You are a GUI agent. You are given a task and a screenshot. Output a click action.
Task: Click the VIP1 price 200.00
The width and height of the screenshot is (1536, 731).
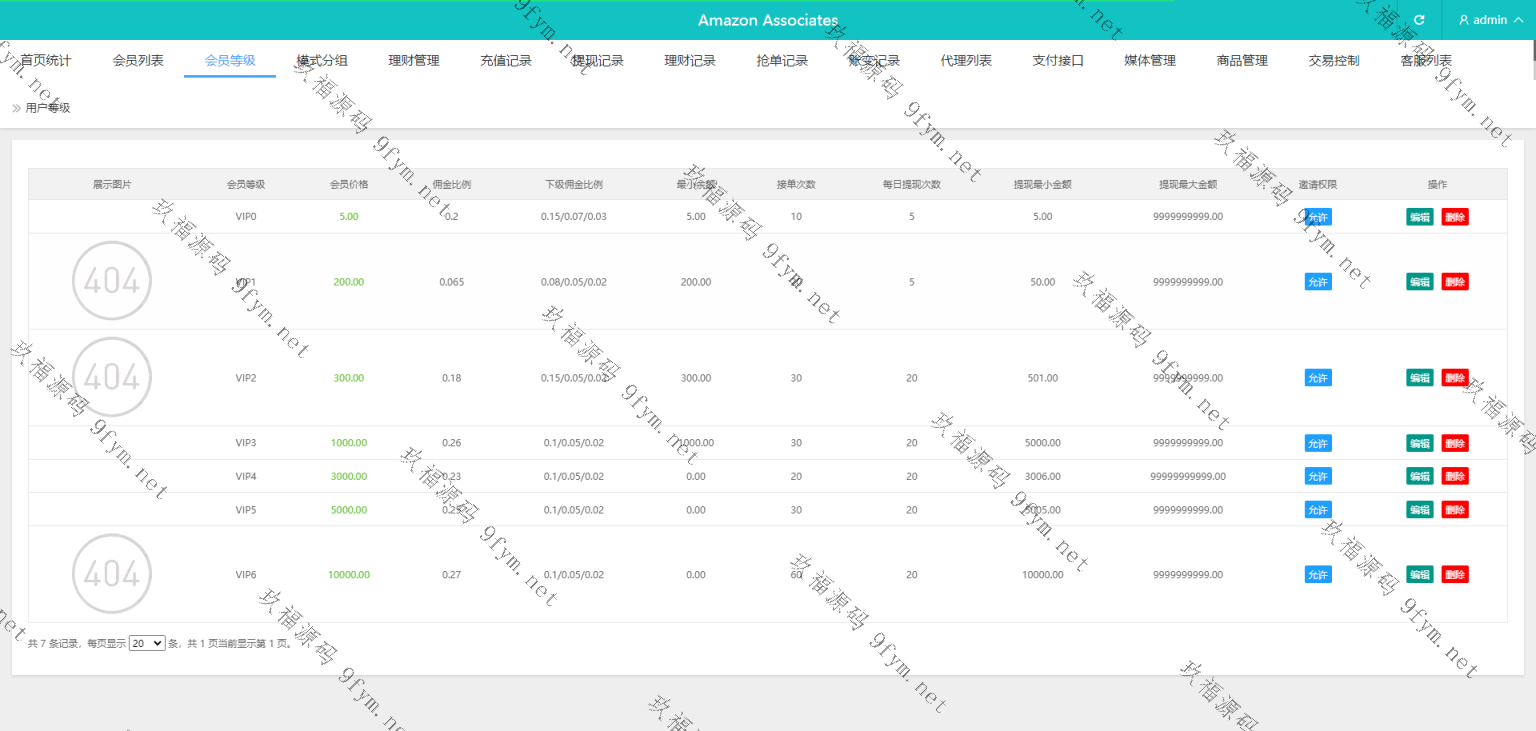pos(349,282)
